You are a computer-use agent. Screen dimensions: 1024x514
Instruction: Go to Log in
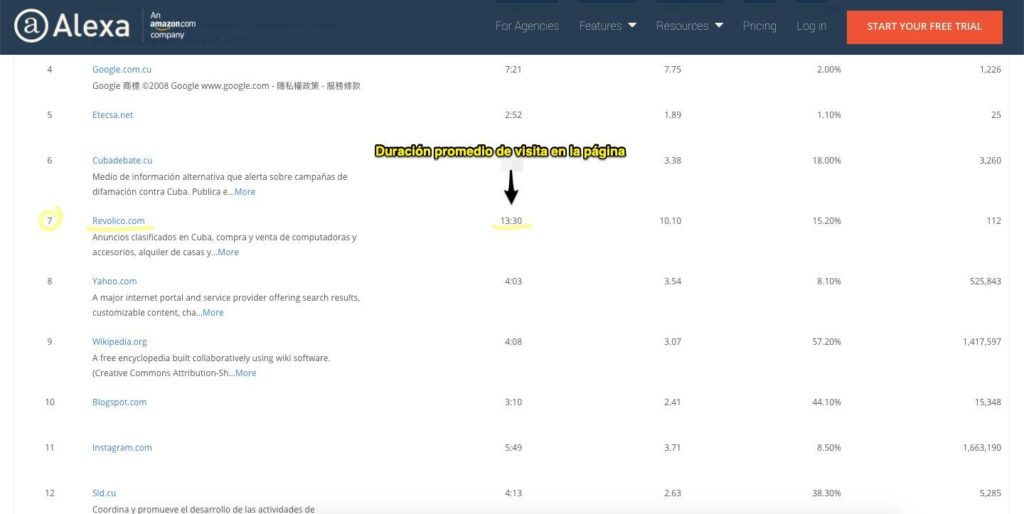click(x=811, y=26)
